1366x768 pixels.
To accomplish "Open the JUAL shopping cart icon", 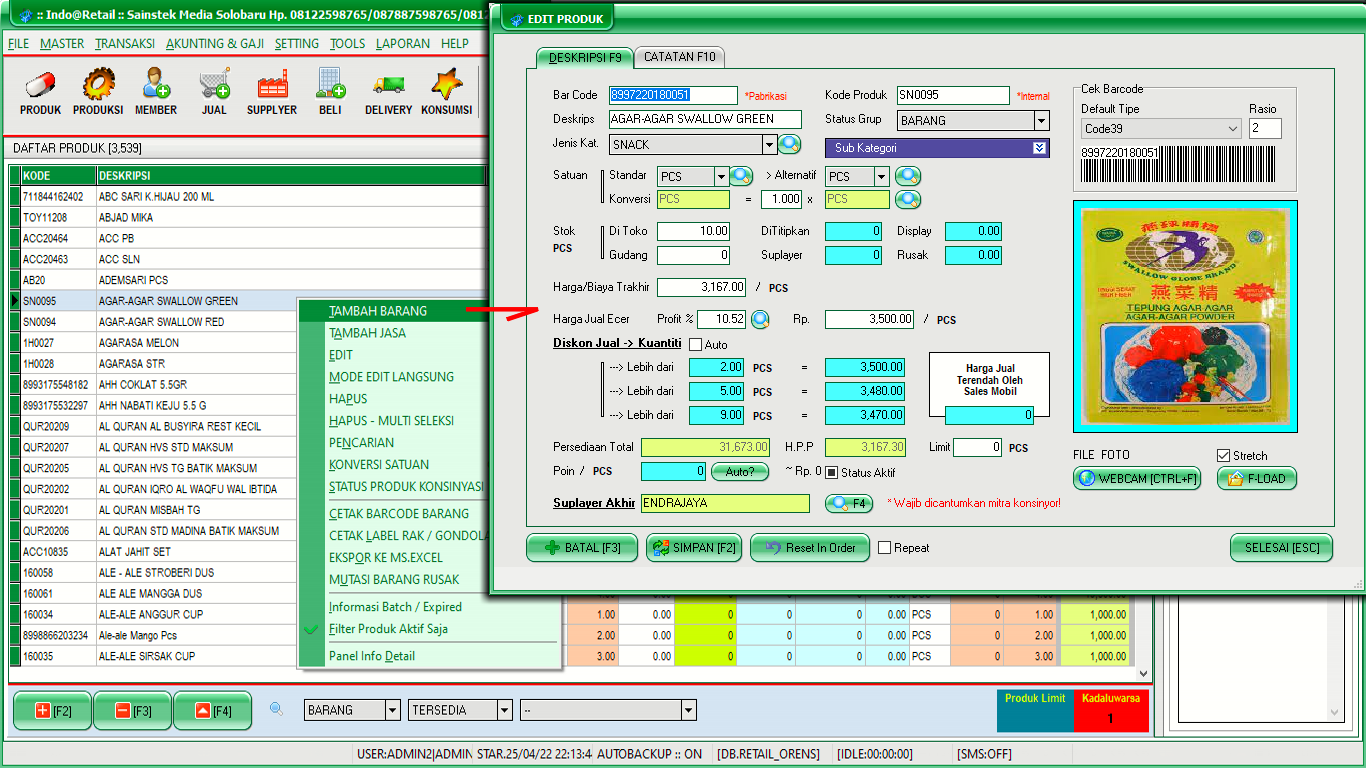I will pyautogui.click(x=214, y=91).
